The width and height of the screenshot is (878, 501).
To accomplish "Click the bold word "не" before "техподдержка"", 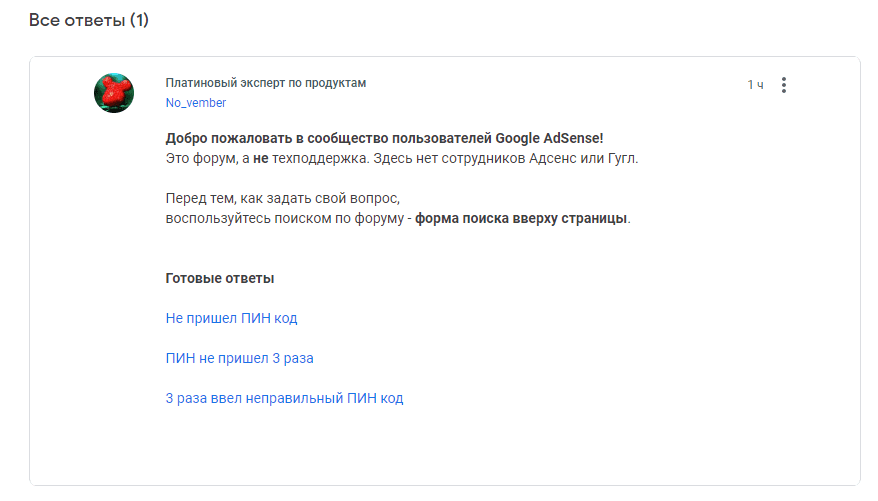I will pos(261,158).
